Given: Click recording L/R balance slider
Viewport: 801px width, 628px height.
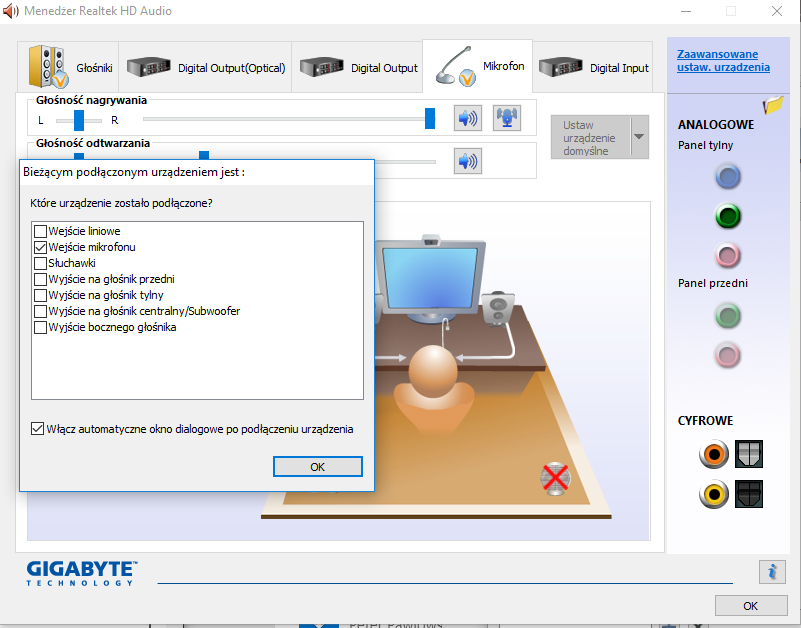Looking at the screenshot, I should pos(79,120).
